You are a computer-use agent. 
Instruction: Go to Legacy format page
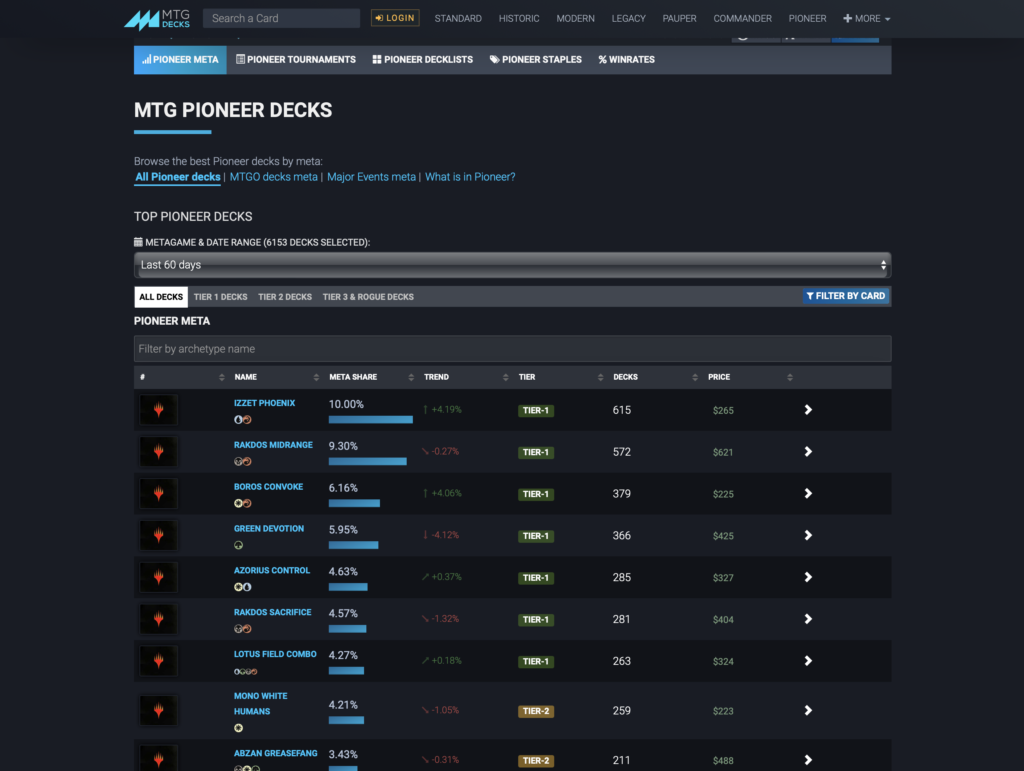(x=628, y=18)
